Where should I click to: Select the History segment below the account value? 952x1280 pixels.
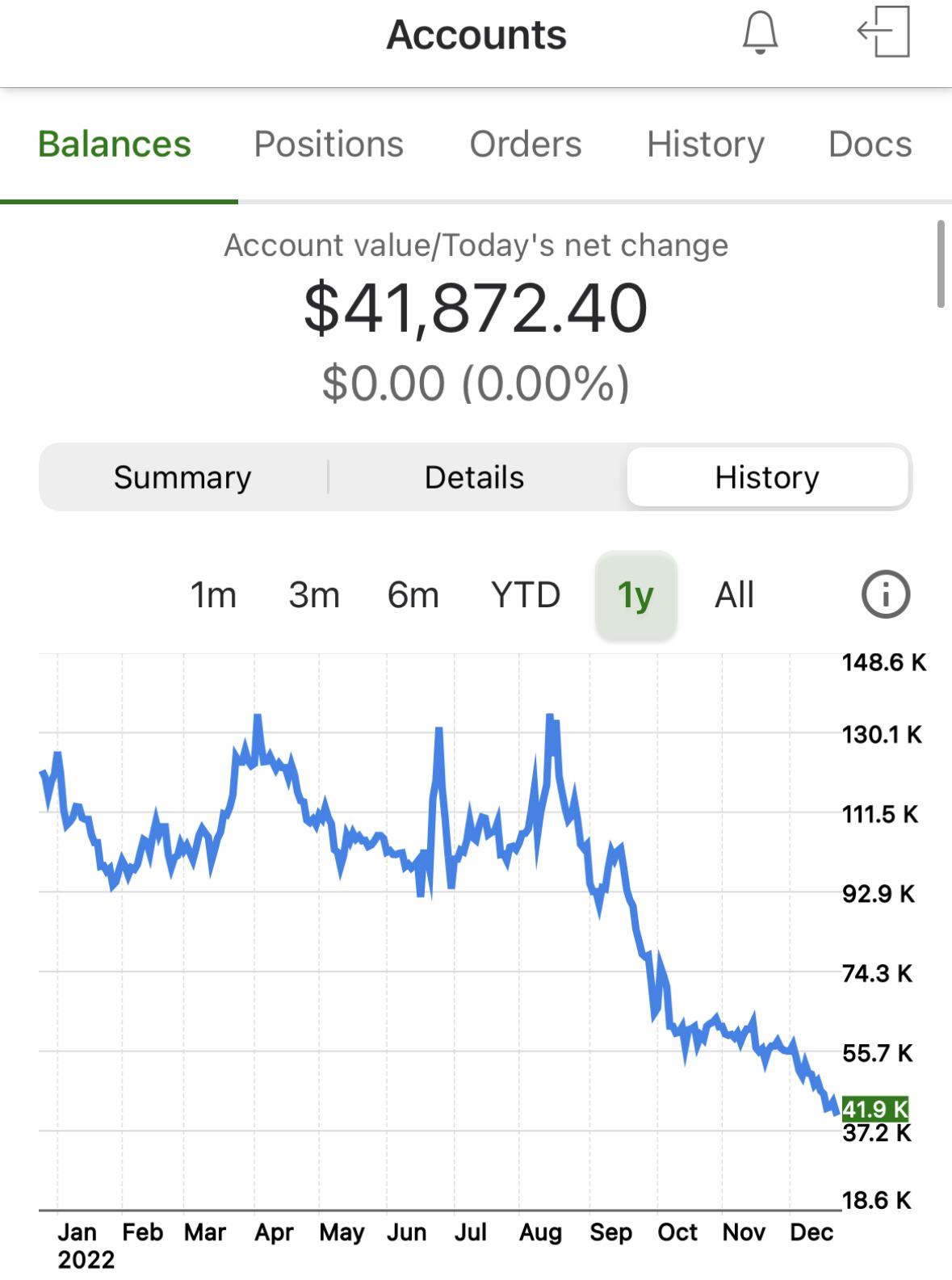767,477
